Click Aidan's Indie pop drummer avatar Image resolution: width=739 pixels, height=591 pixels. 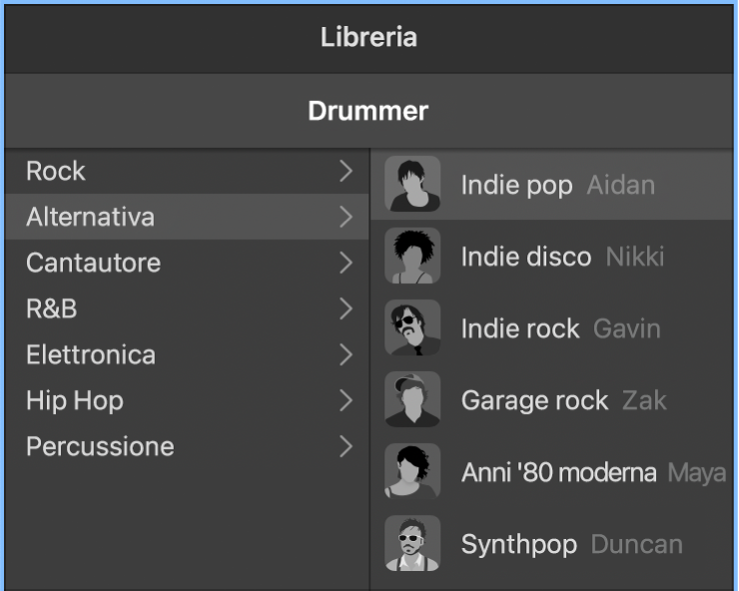tap(412, 184)
